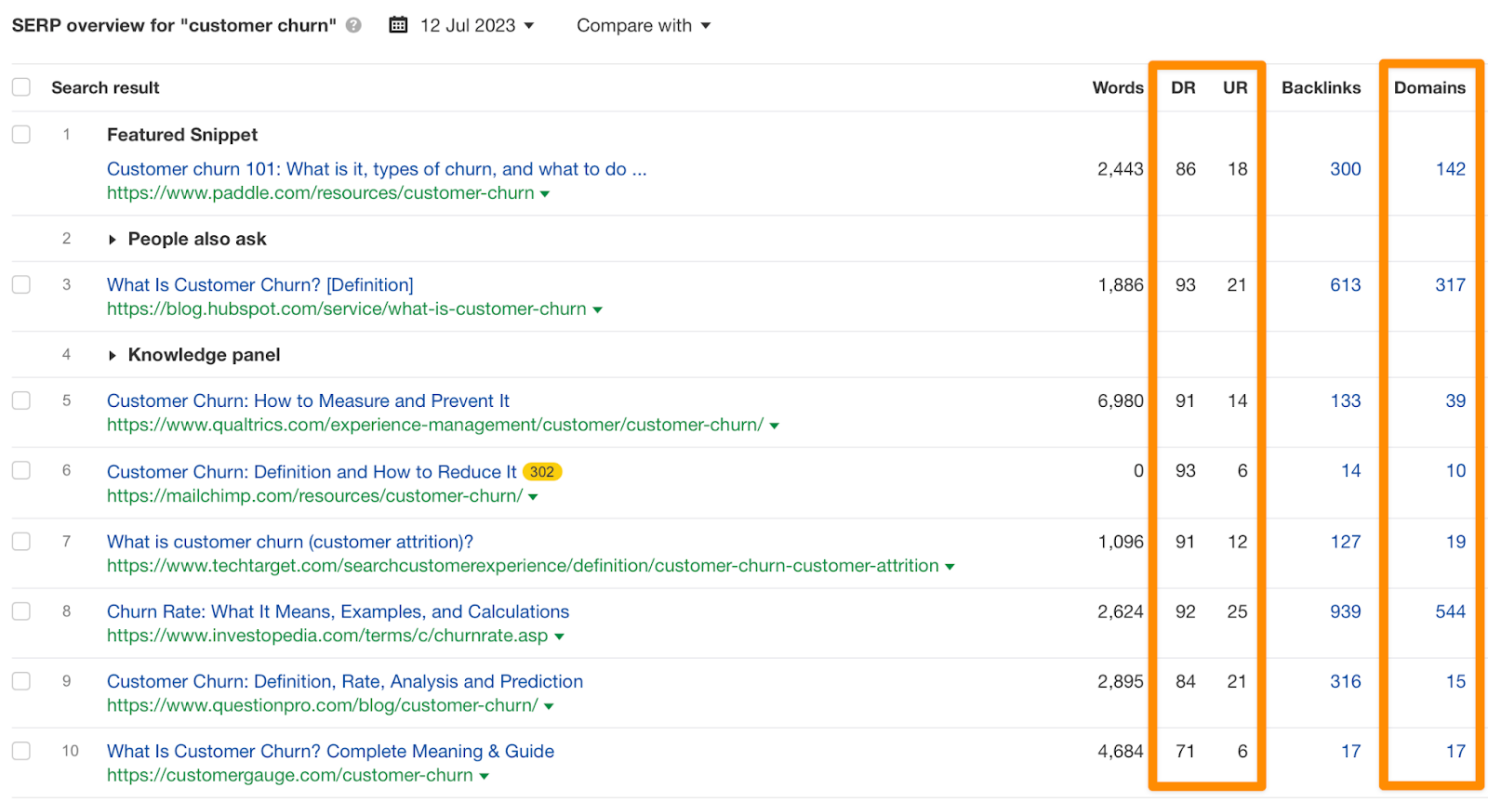Open the Compare with dropdown
1488x801 pixels.
[643, 25]
